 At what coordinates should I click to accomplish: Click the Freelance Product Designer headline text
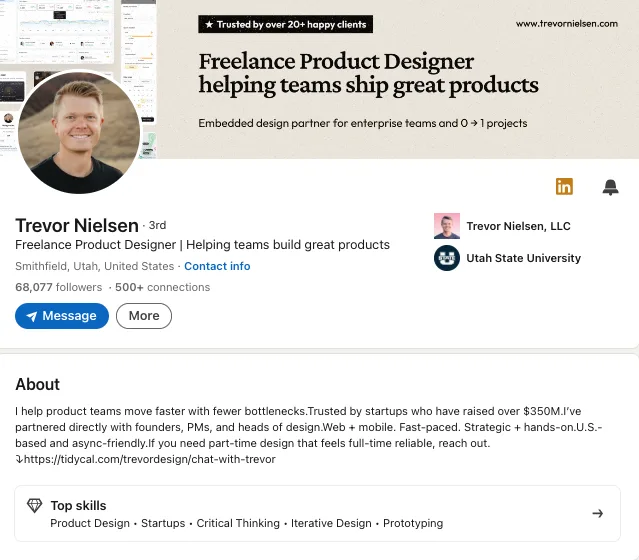click(203, 245)
